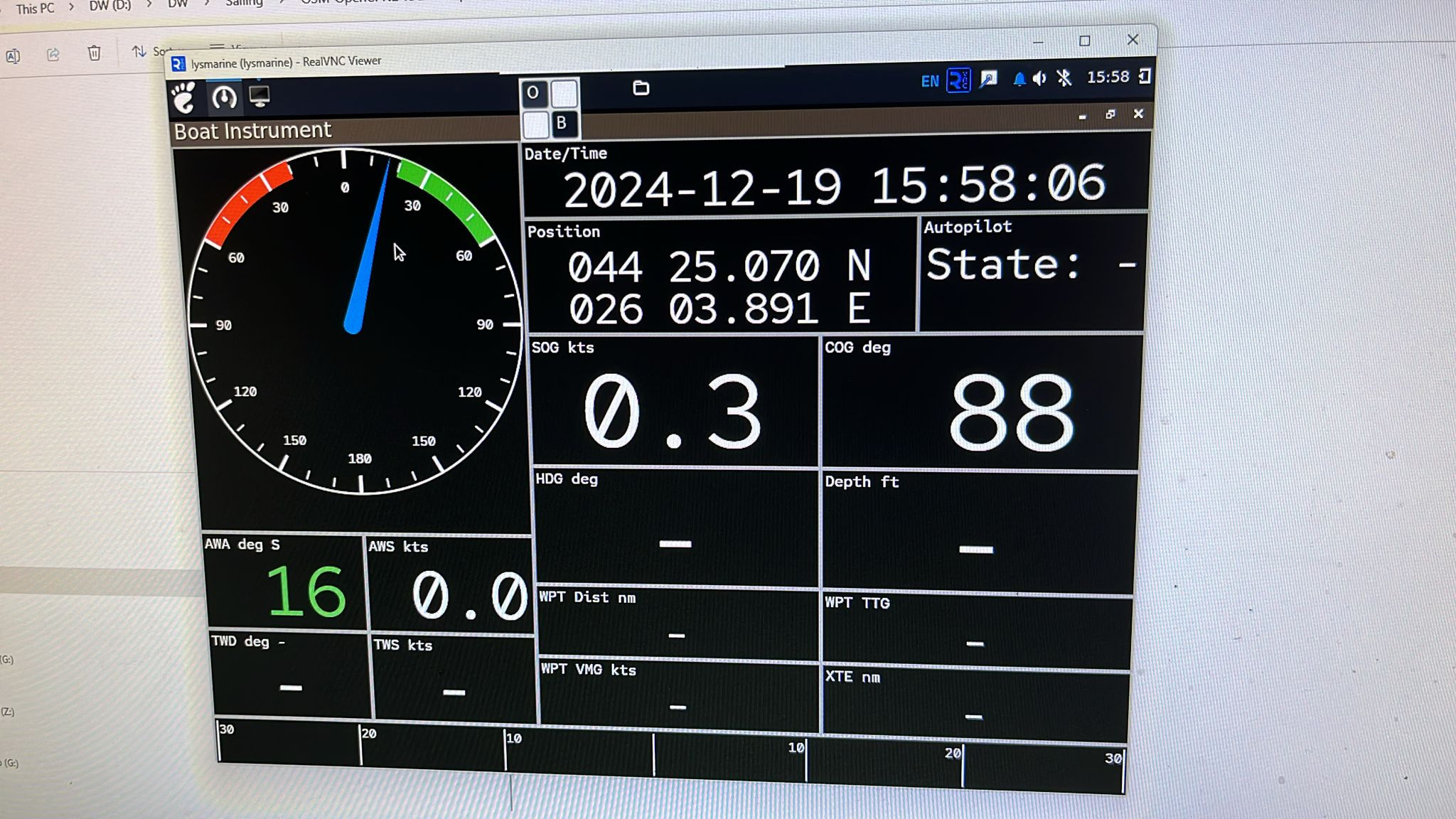Screen dimensions: 1456x819
Task: Click the XTE nm panel
Action: click(975, 702)
